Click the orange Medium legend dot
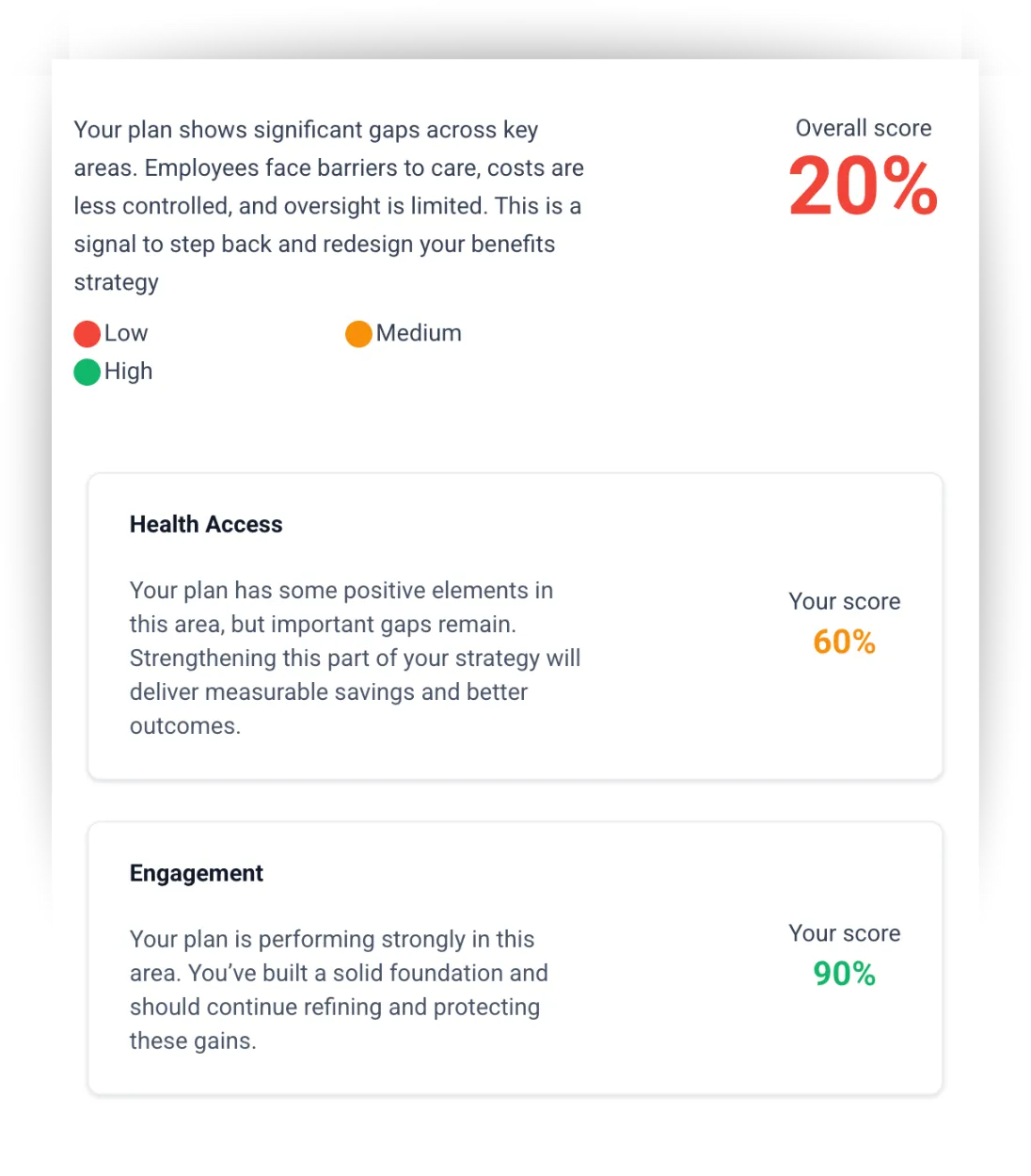 pyautogui.click(x=358, y=334)
